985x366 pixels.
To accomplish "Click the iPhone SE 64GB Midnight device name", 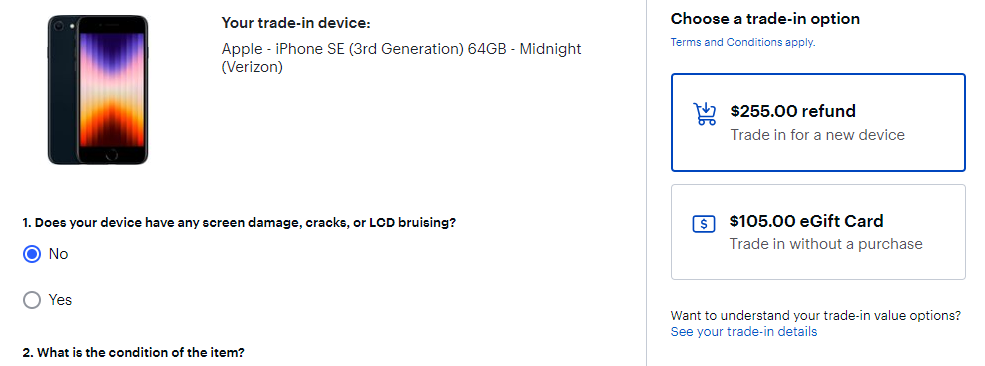I will pyautogui.click(x=401, y=58).
